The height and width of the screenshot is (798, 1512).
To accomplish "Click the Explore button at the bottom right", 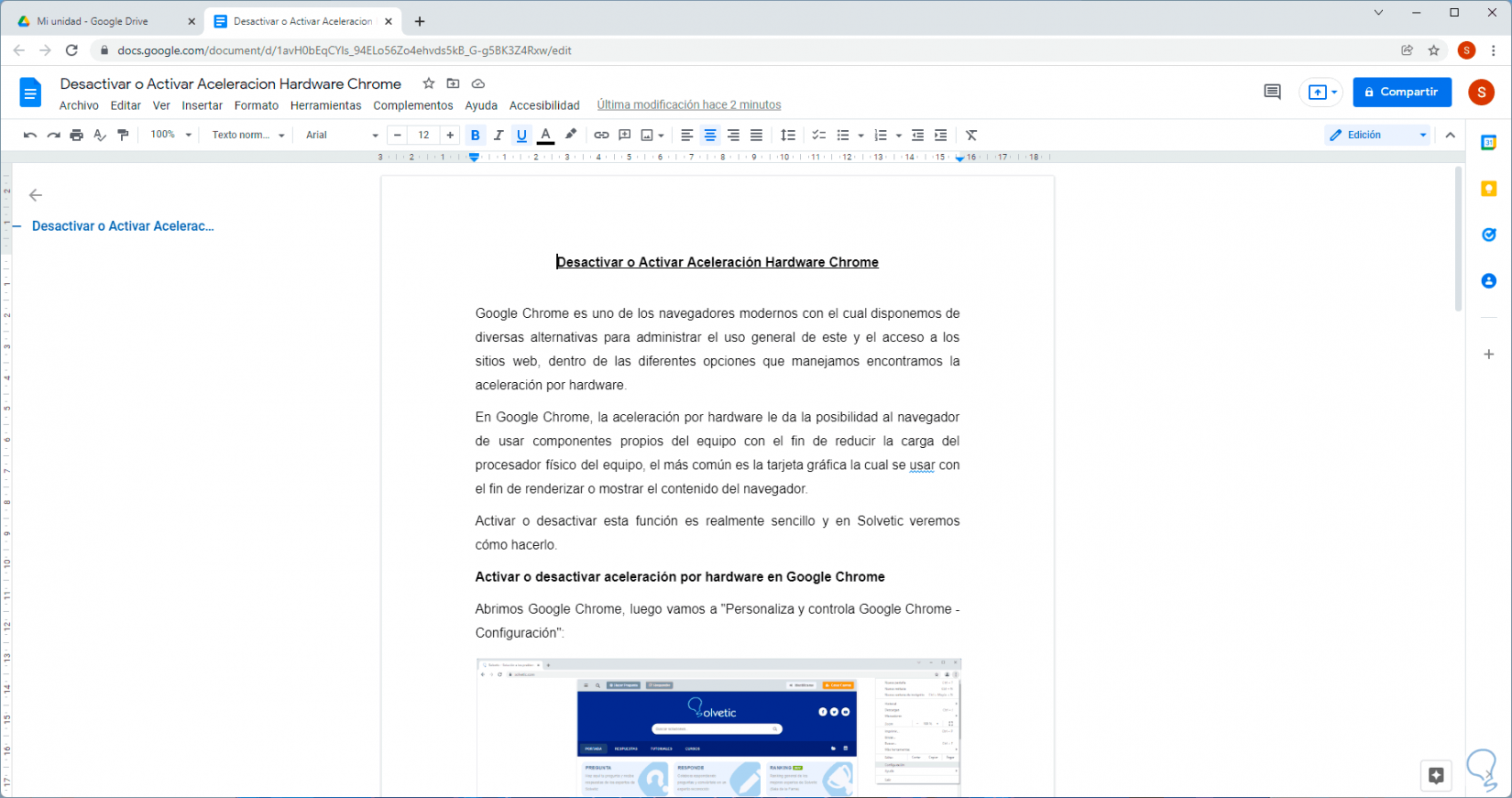I will coord(1436,776).
